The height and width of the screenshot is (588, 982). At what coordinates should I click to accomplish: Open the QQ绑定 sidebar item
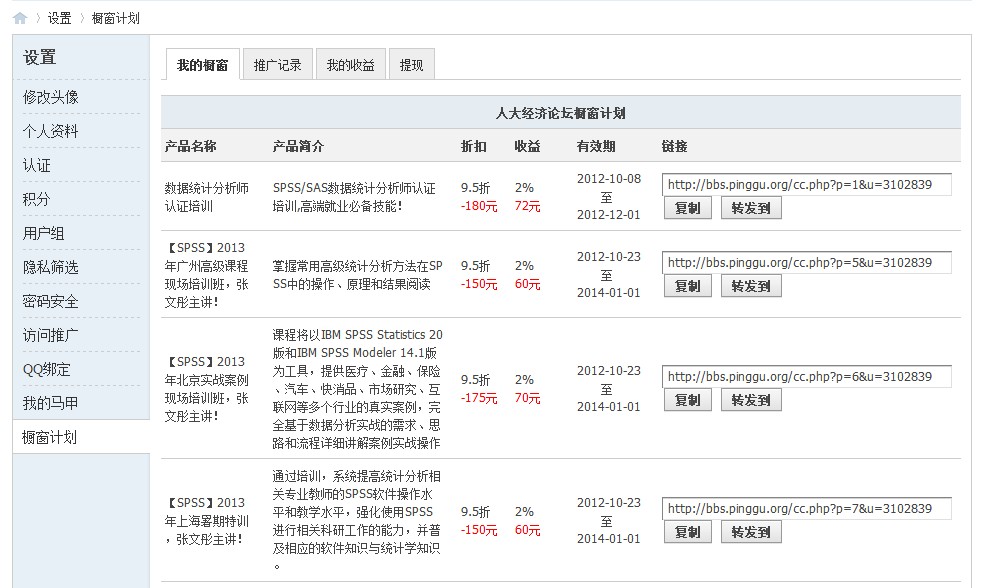point(47,369)
